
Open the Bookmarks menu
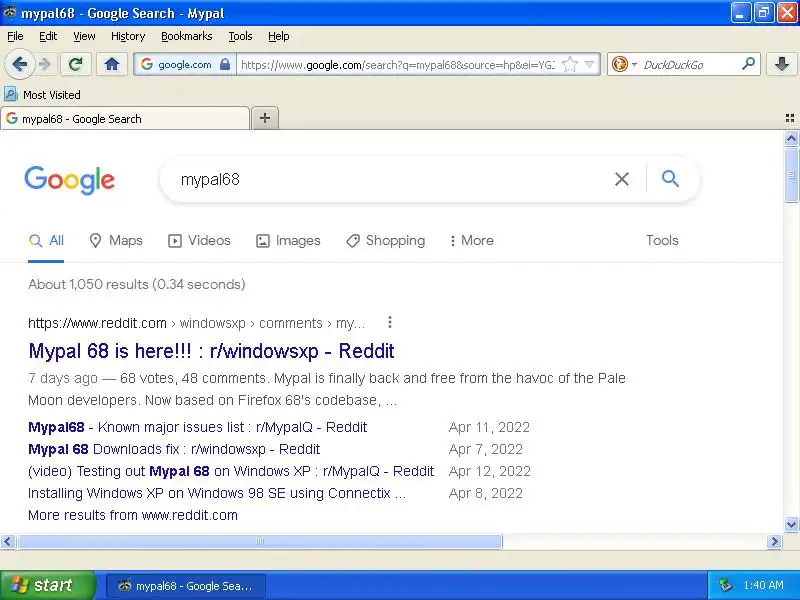coord(187,36)
